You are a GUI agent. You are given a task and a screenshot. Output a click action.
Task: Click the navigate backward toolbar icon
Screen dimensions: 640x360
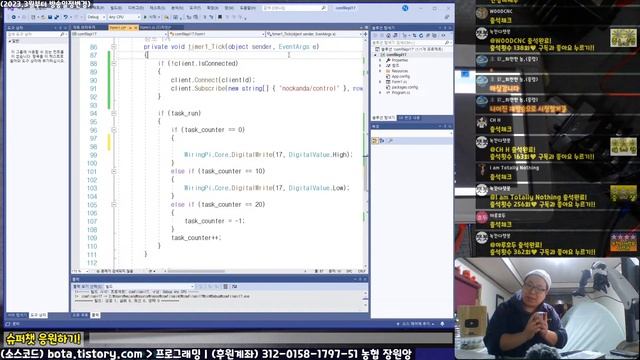click(14, 17)
